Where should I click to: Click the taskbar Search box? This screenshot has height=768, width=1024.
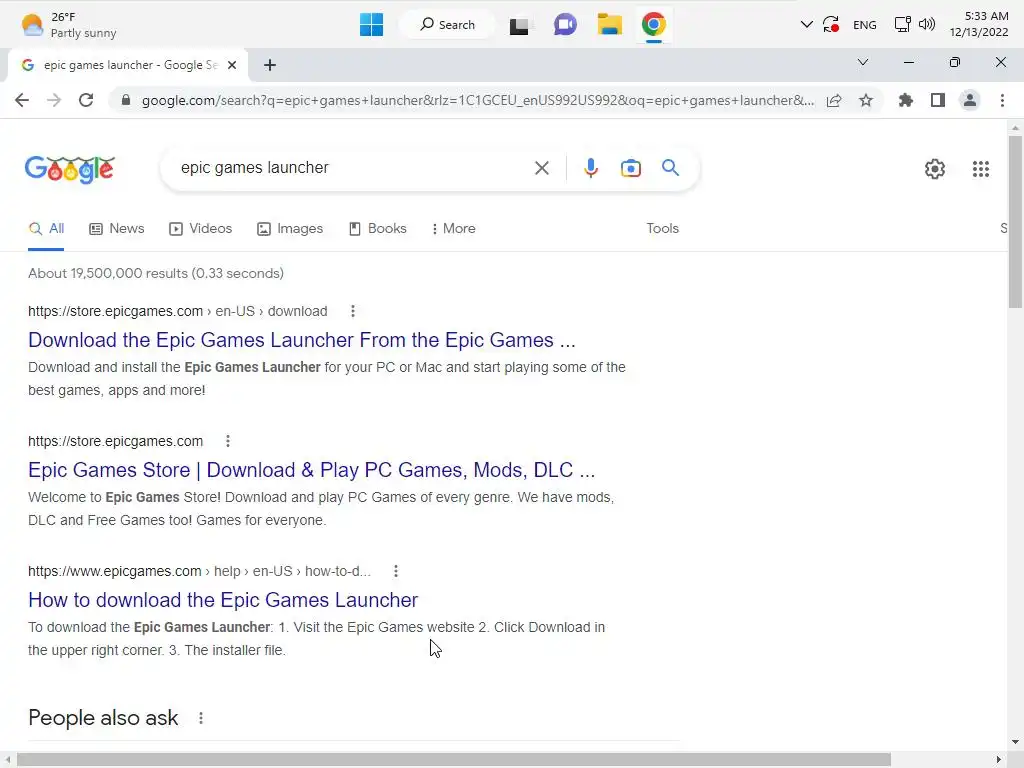click(447, 25)
